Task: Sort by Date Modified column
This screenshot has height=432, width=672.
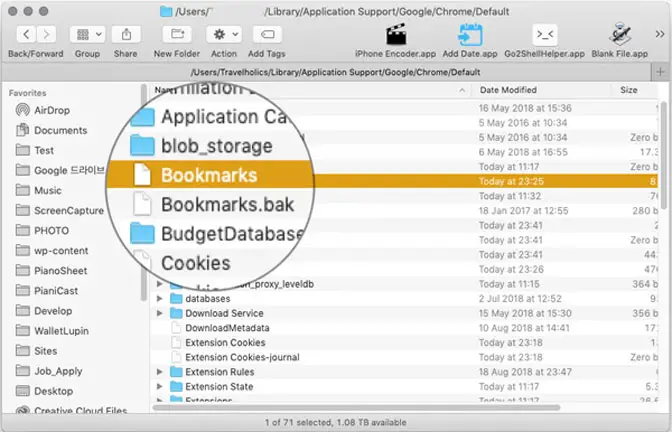Action: click(x=508, y=90)
